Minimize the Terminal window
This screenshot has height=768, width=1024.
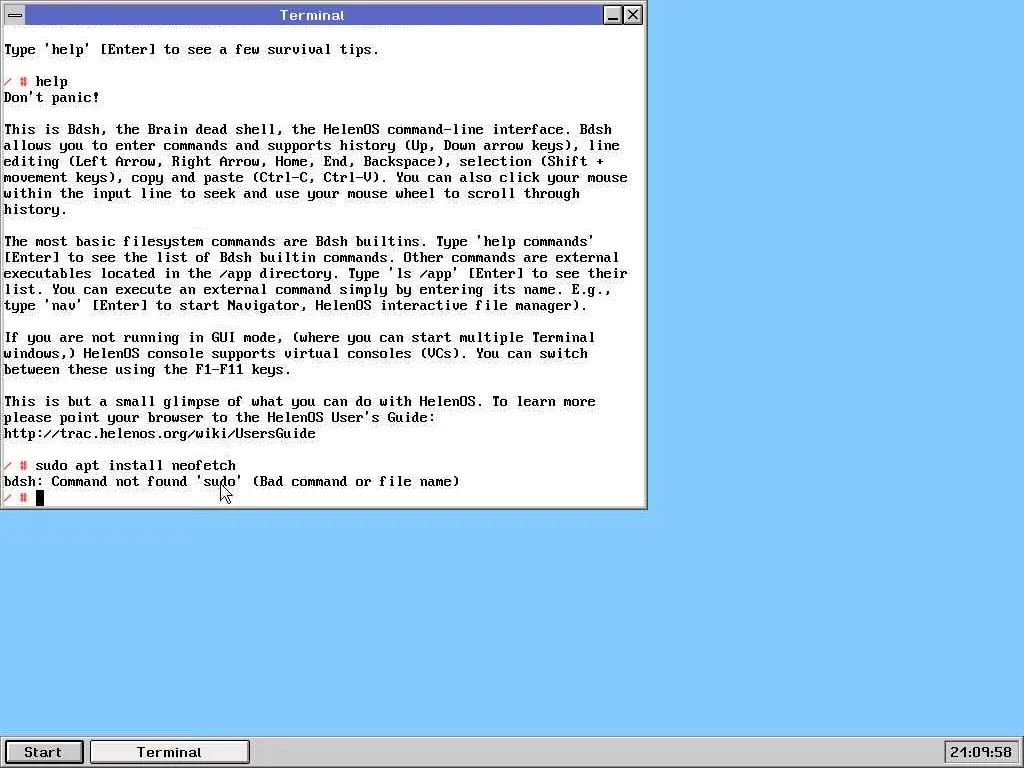613,15
